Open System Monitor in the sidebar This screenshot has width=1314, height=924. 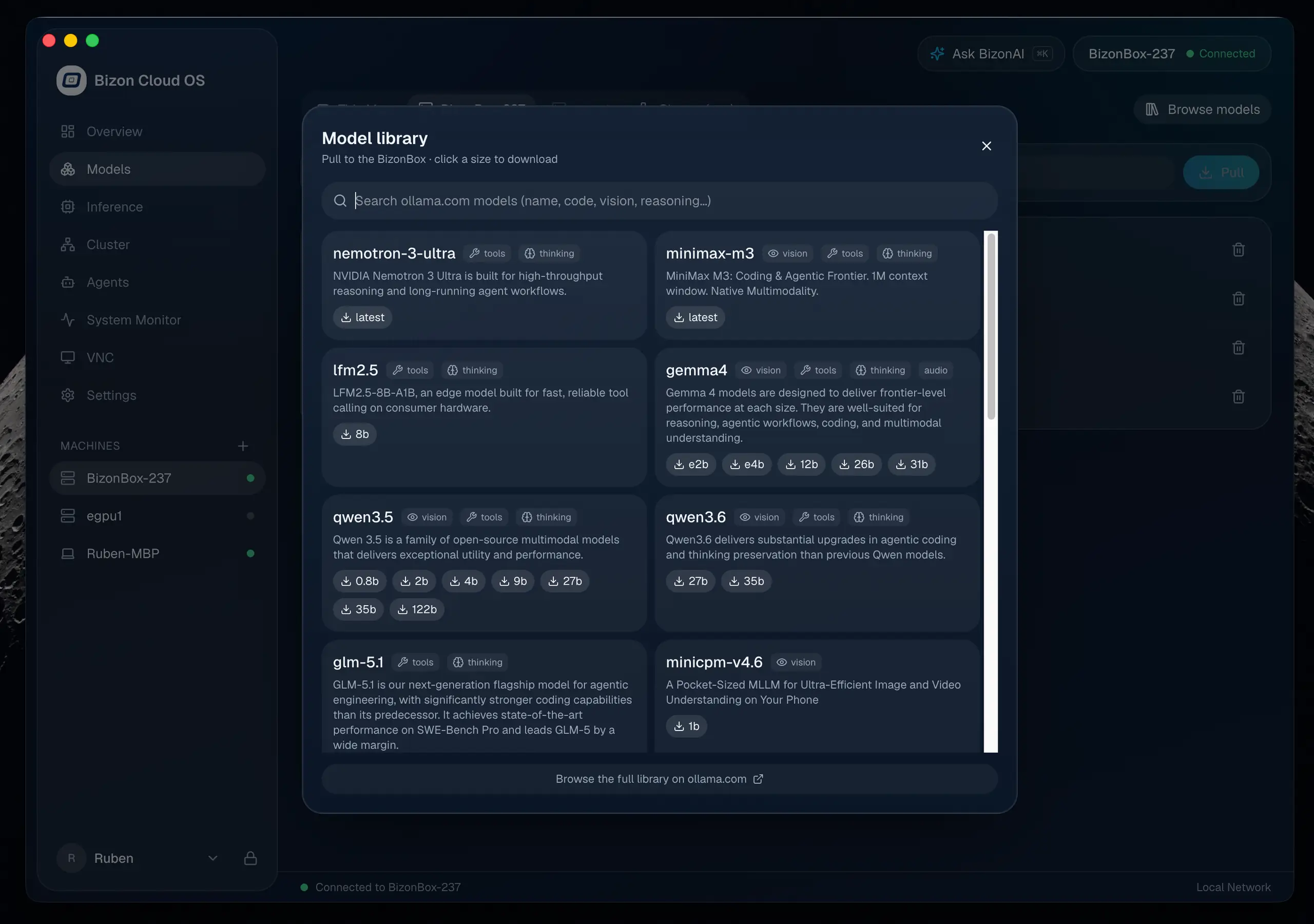pyautogui.click(x=157, y=320)
